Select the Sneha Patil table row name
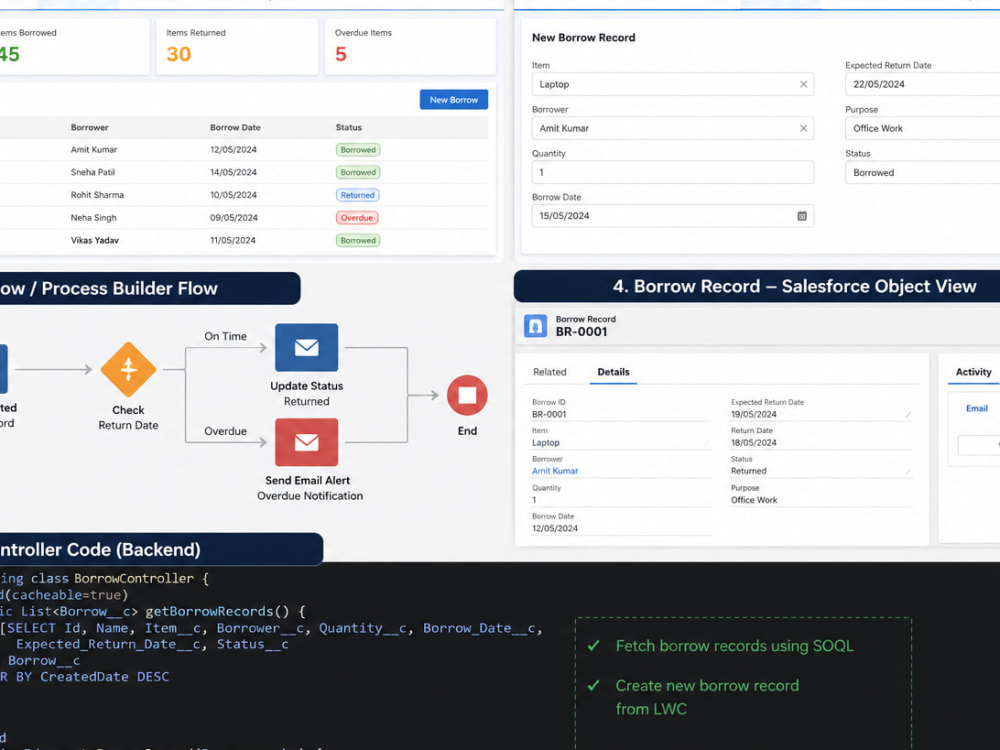The width and height of the screenshot is (1000, 750). click(92, 172)
